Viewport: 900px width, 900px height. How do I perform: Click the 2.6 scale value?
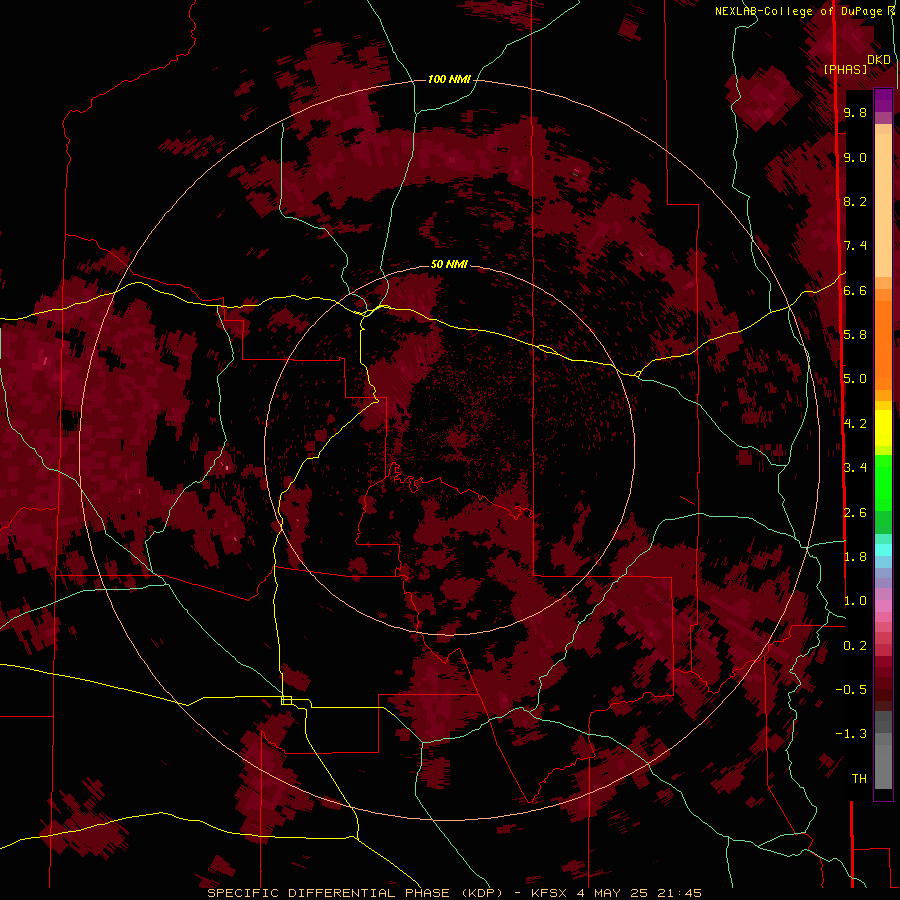point(855,513)
